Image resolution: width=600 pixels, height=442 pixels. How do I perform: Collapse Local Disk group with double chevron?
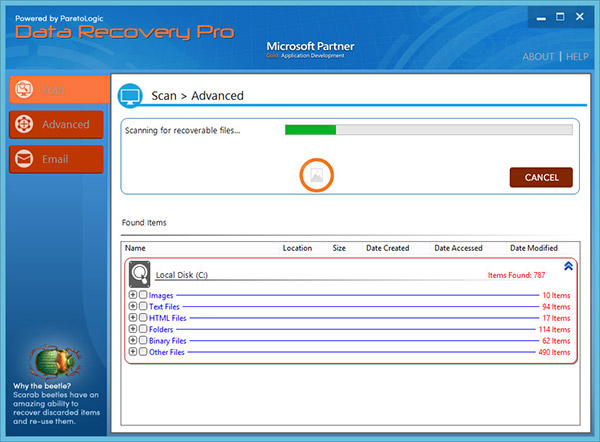point(569,266)
